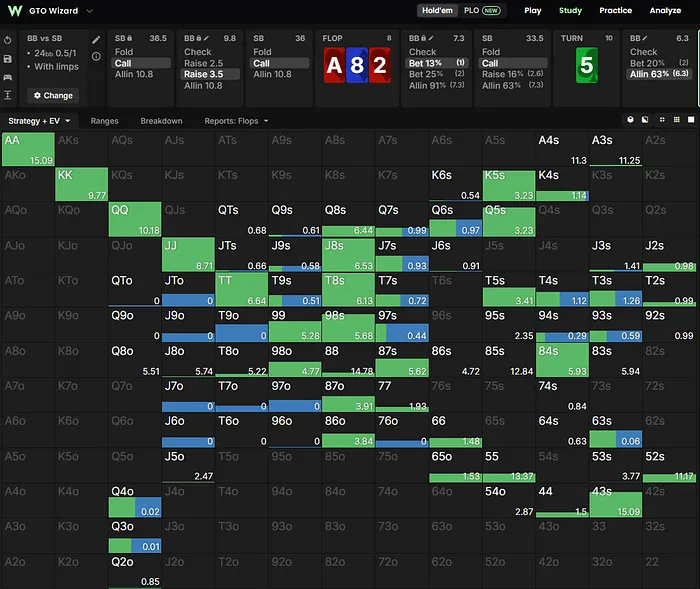The height and width of the screenshot is (589, 700).
Task: Click the A4s hand cell
Action: click(562, 149)
